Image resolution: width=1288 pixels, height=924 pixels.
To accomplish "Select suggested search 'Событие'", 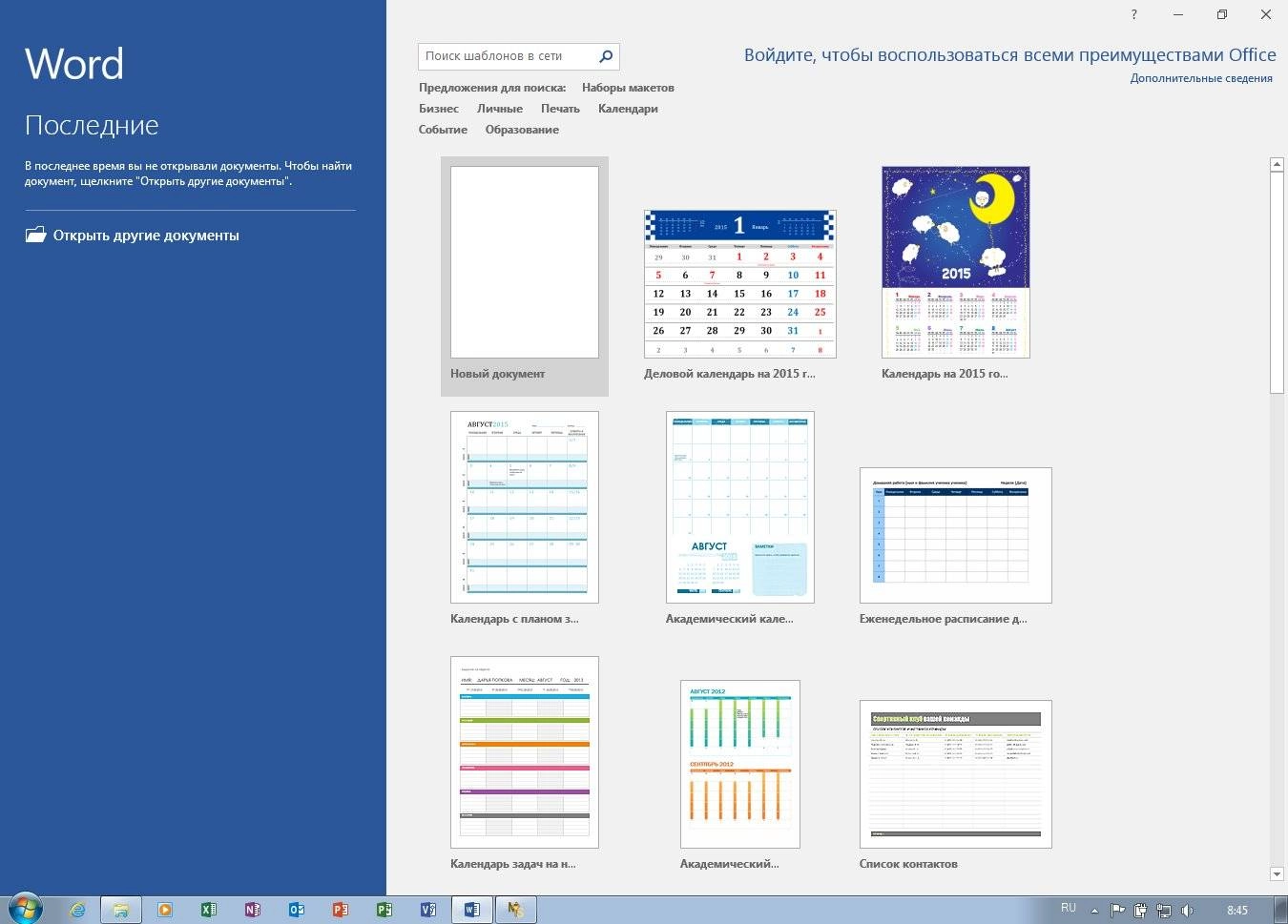I will pyautogui.click(x=443, y=130).
